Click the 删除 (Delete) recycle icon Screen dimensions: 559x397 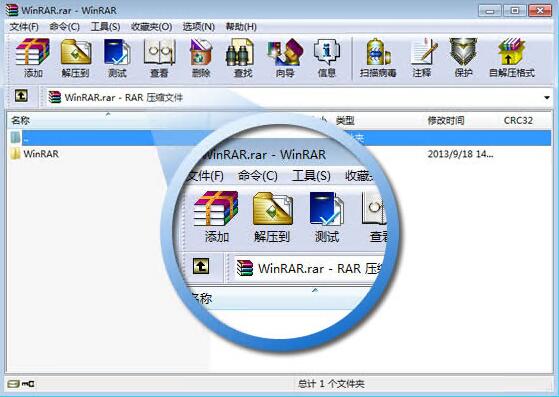201,58
